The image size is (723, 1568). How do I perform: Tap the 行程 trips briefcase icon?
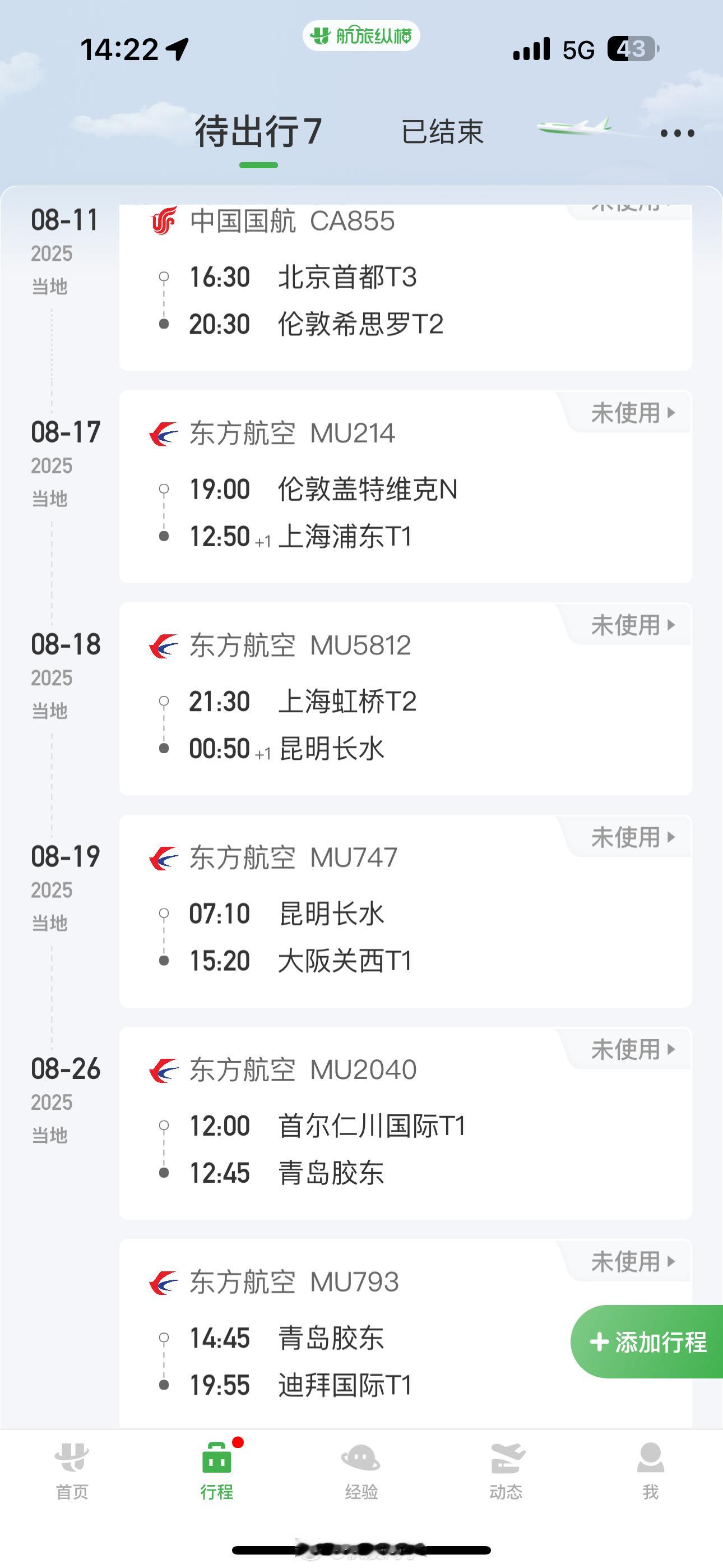(x=217, y=1459)
